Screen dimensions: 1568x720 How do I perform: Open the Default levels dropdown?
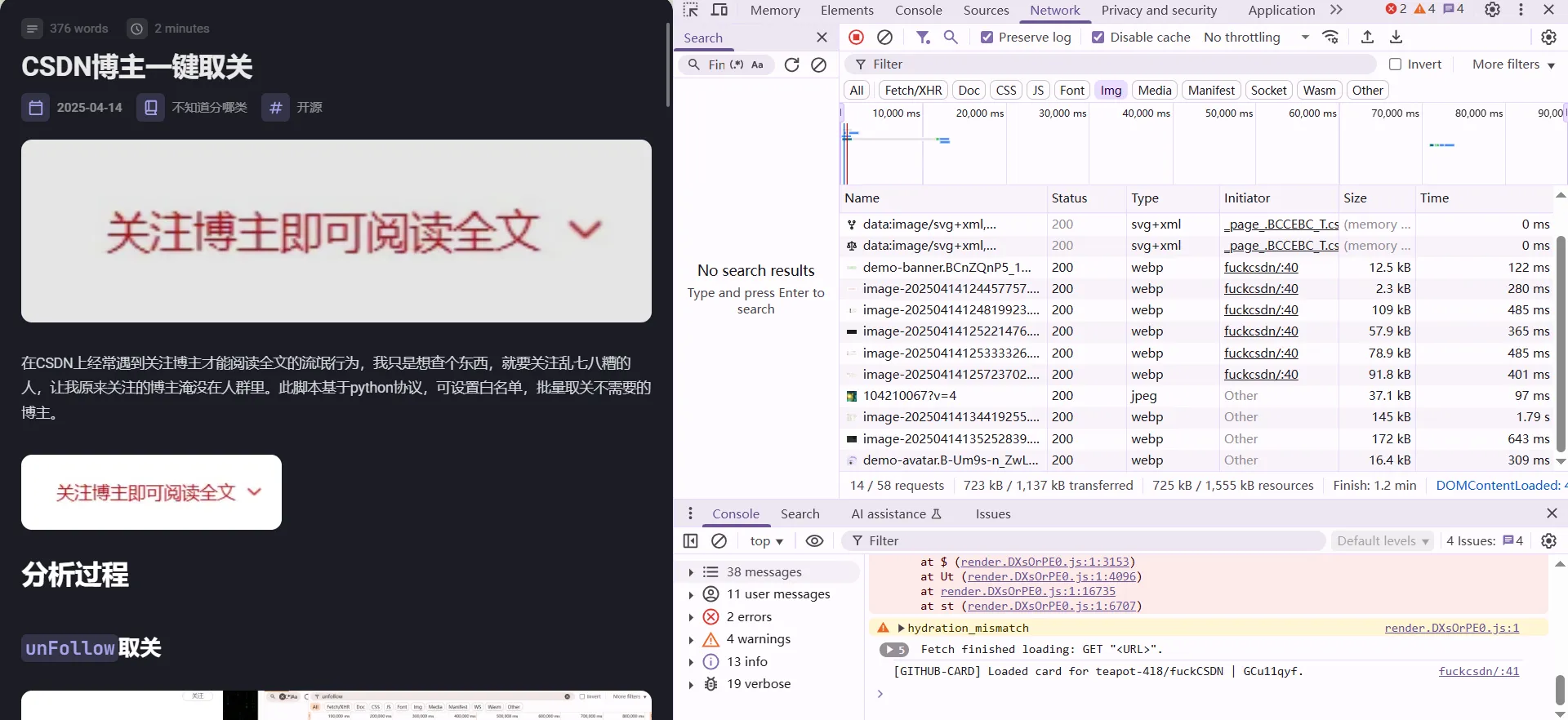point(1382,540)
